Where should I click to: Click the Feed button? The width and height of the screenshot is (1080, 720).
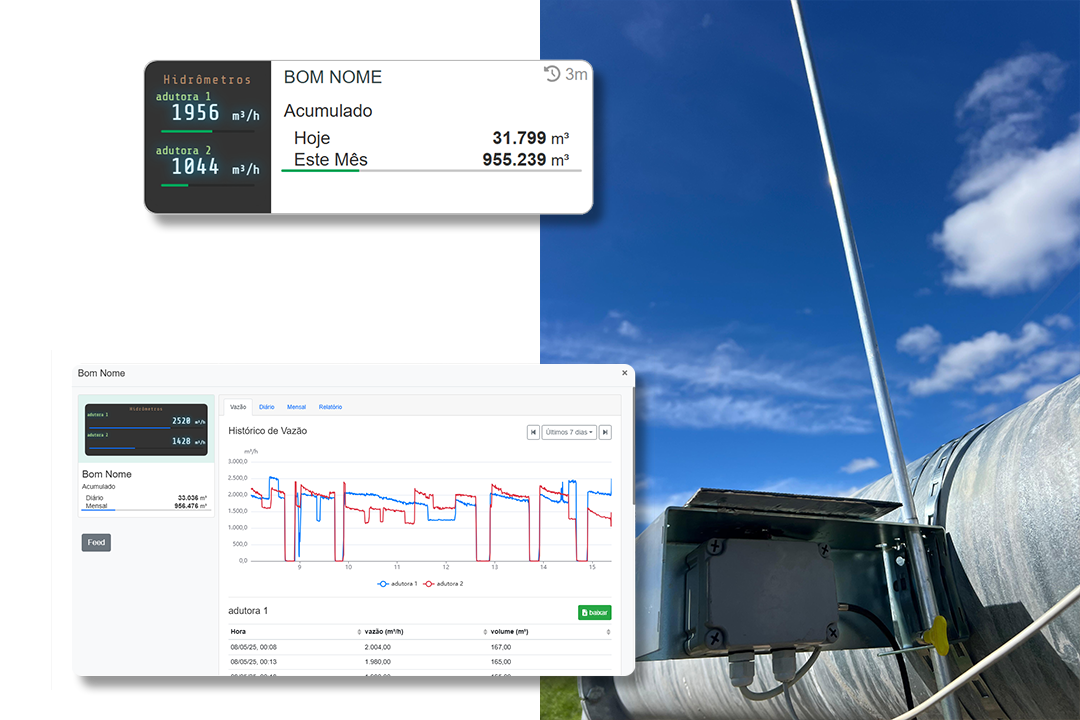(96, 542)
